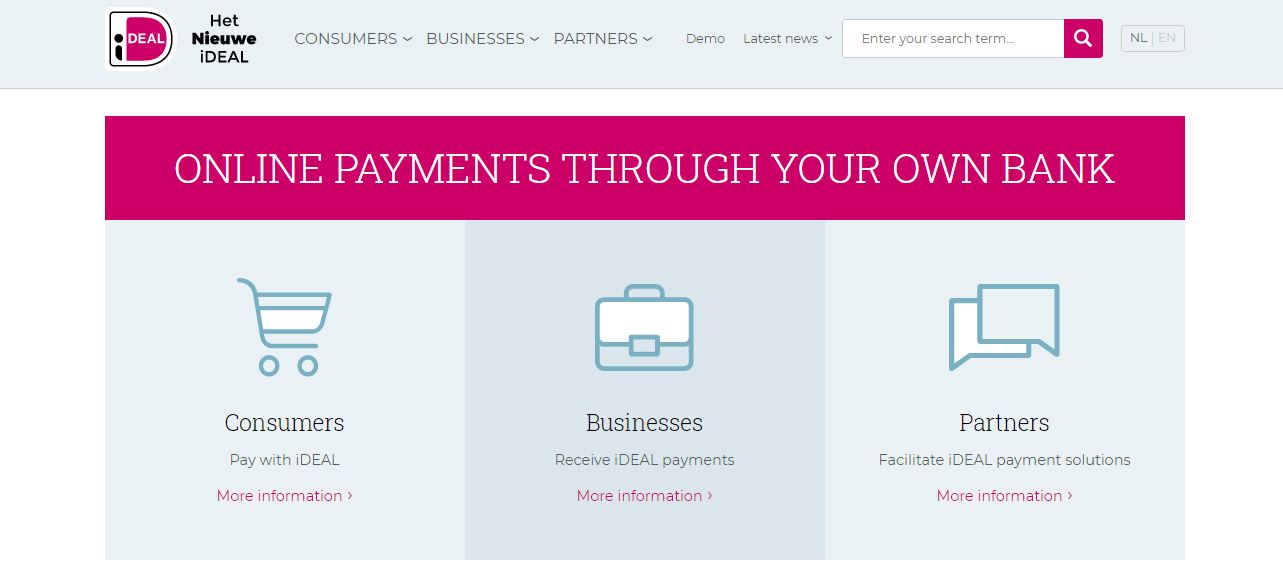Click the Het Nieuwe iDEAL wordmark

coord(224,39)
